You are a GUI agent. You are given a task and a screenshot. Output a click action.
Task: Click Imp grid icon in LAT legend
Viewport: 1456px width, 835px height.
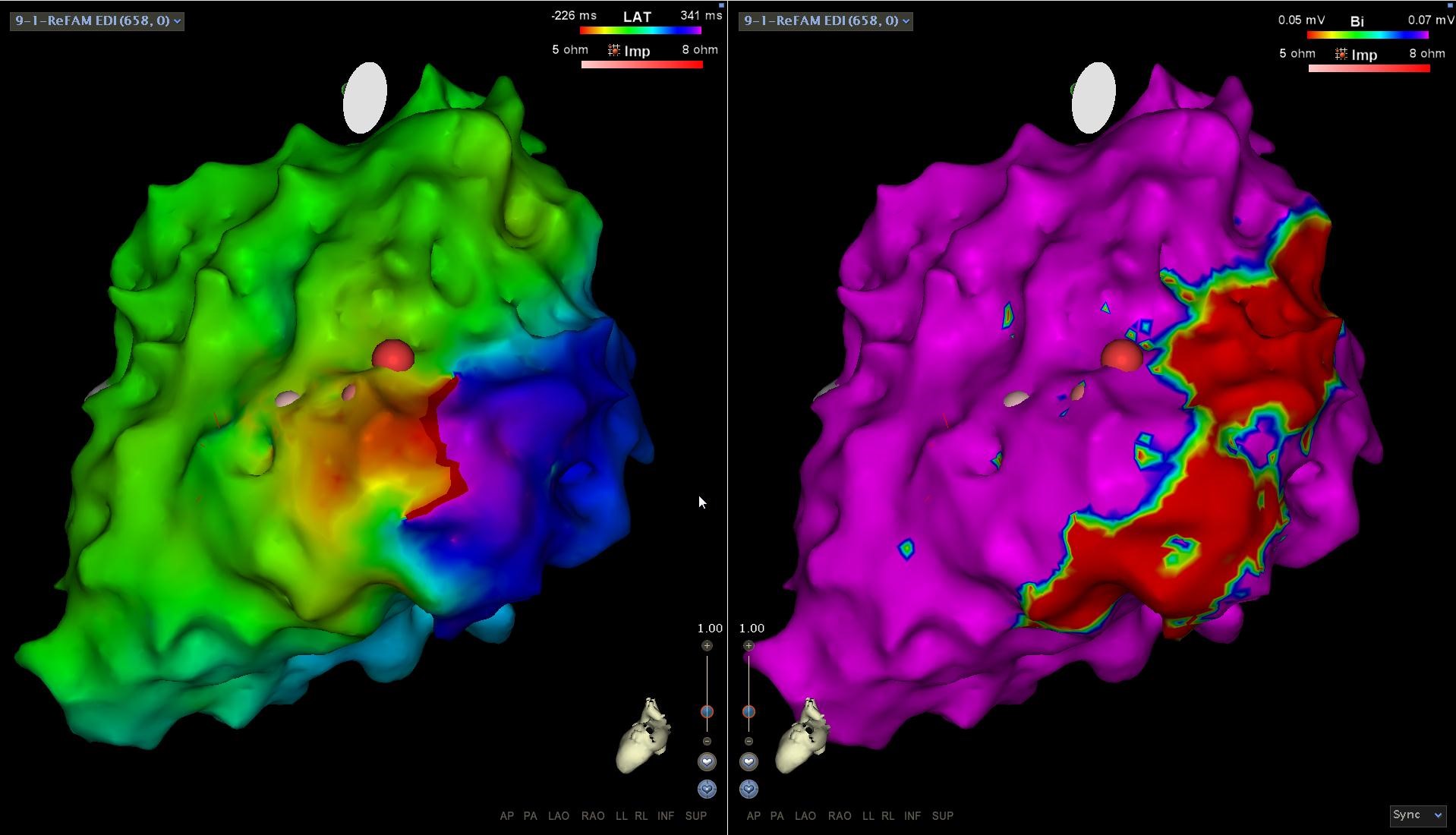coord(613,51)
